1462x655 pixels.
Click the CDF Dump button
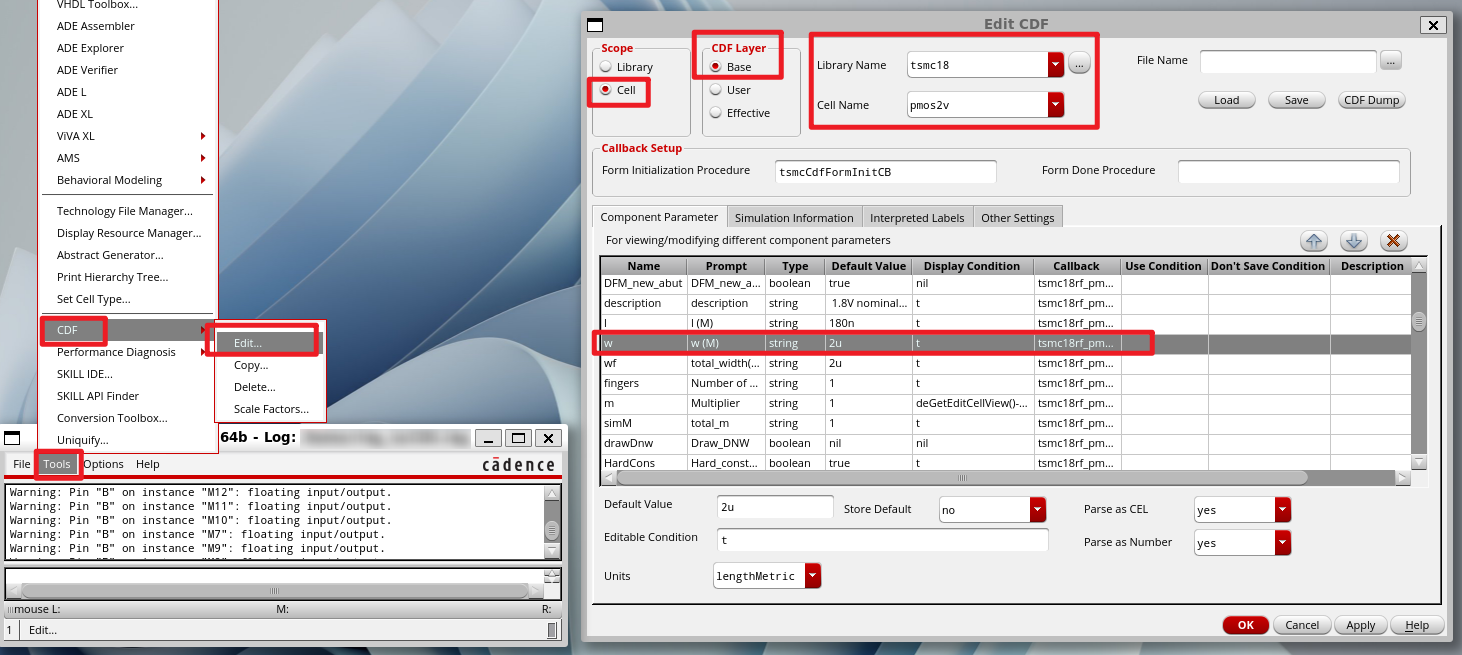(1371, 100)
